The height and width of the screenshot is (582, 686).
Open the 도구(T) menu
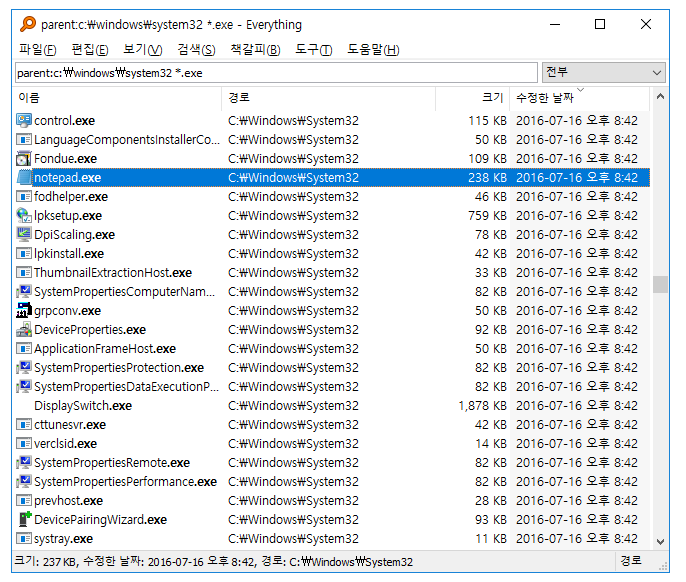[313, 49]
